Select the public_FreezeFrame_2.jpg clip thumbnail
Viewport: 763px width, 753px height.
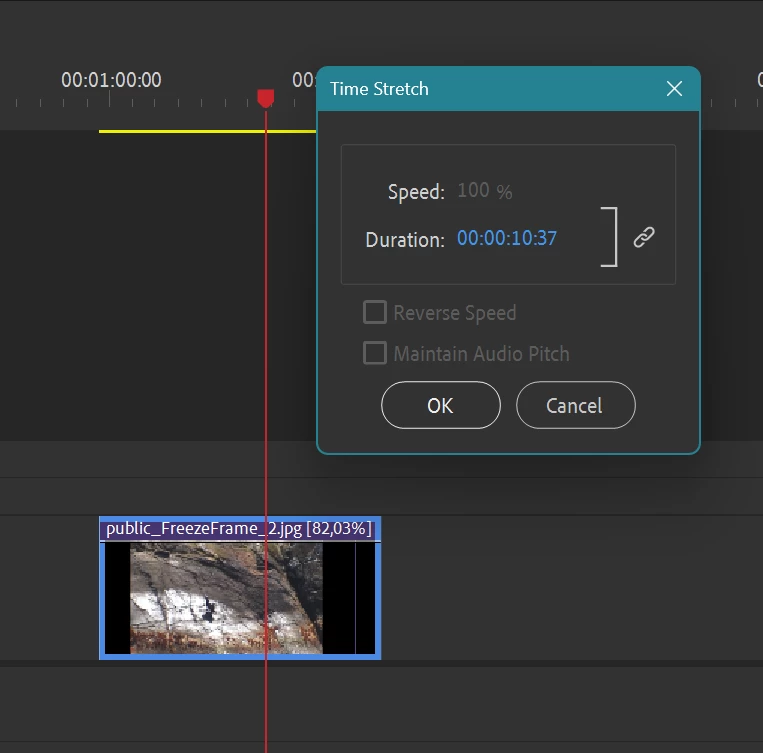[x=240, y=598]
